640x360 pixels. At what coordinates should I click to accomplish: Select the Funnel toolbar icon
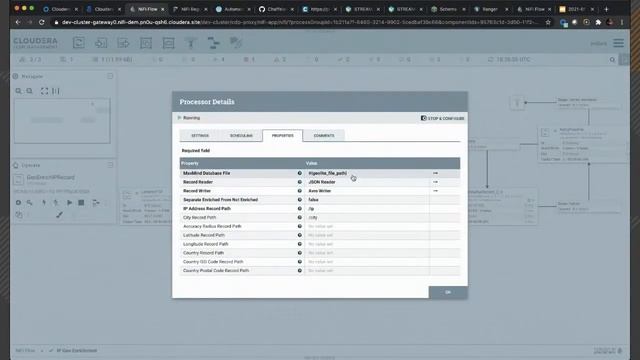click(191, 43)
